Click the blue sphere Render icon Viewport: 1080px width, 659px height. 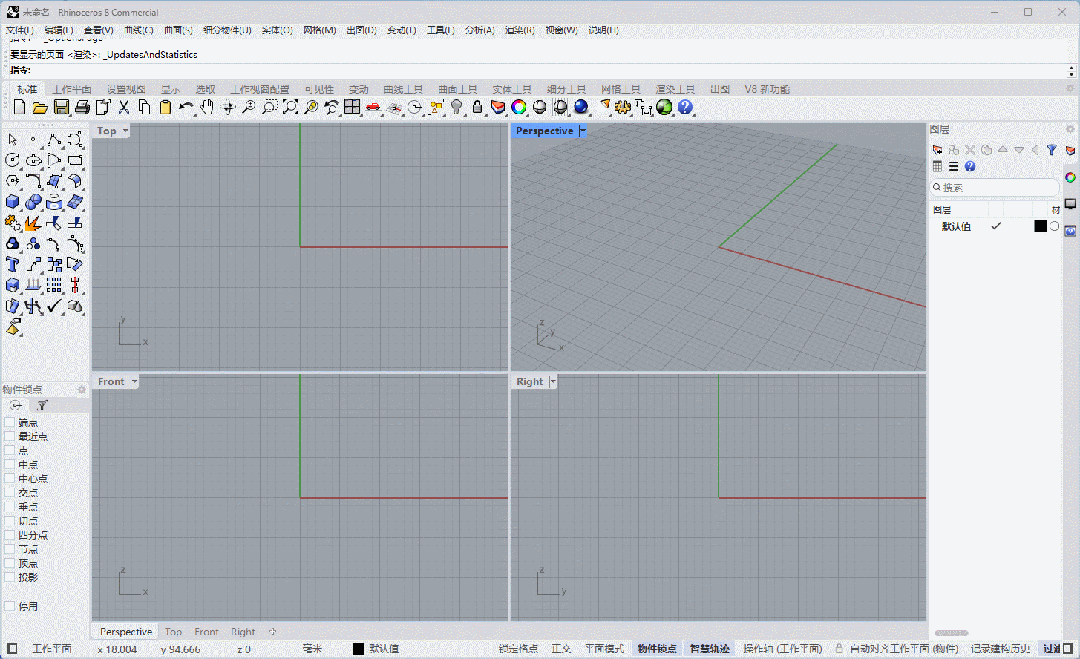point(581,107)
